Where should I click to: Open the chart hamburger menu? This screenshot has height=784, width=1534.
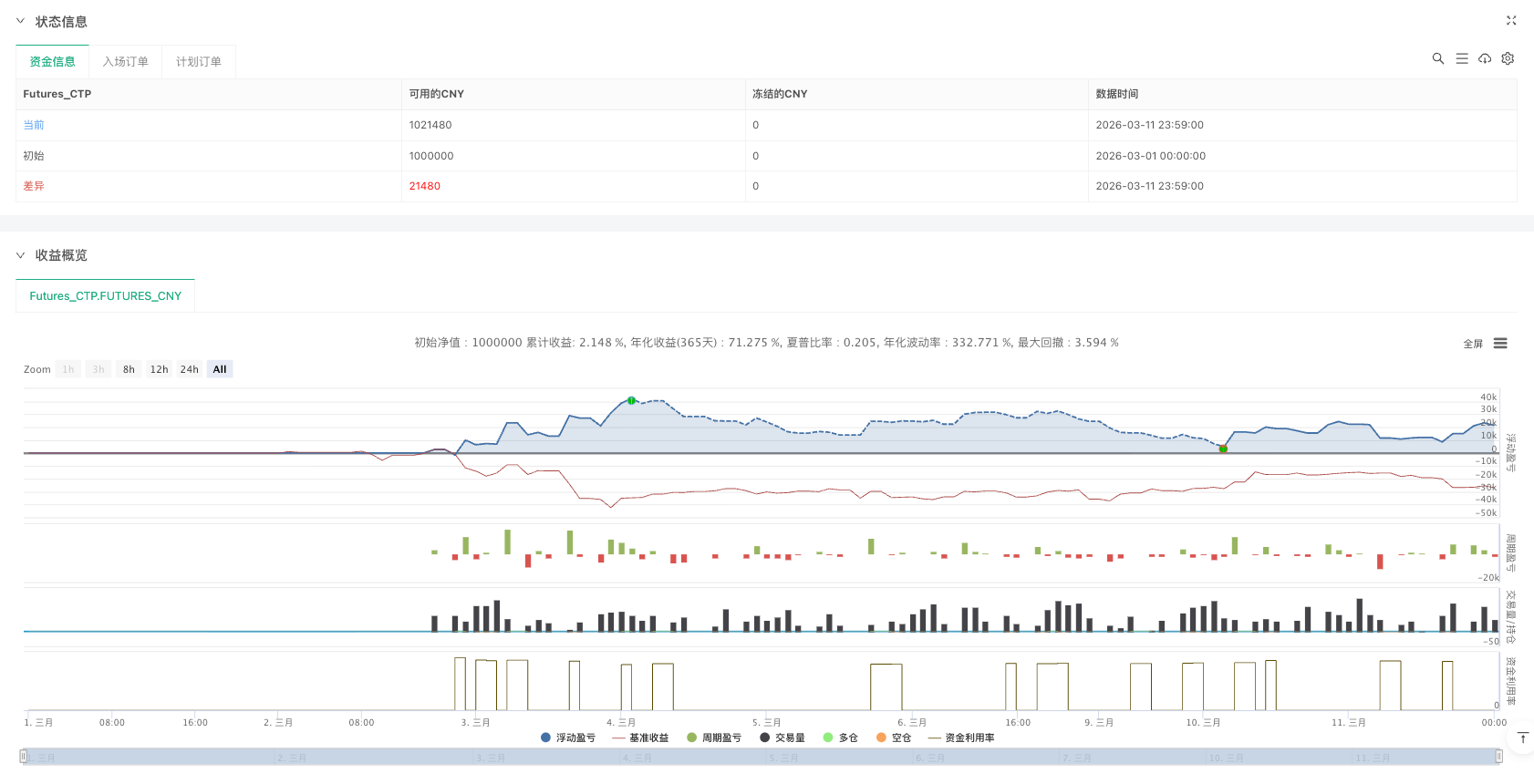[1500, 344]
